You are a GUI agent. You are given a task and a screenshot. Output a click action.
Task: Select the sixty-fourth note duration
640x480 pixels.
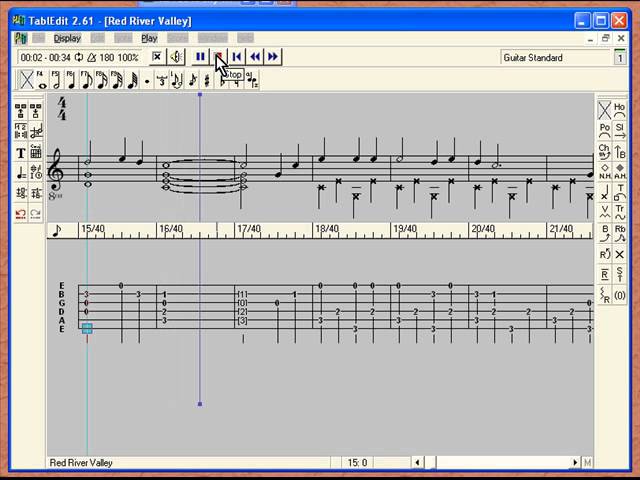pos(132,80)
